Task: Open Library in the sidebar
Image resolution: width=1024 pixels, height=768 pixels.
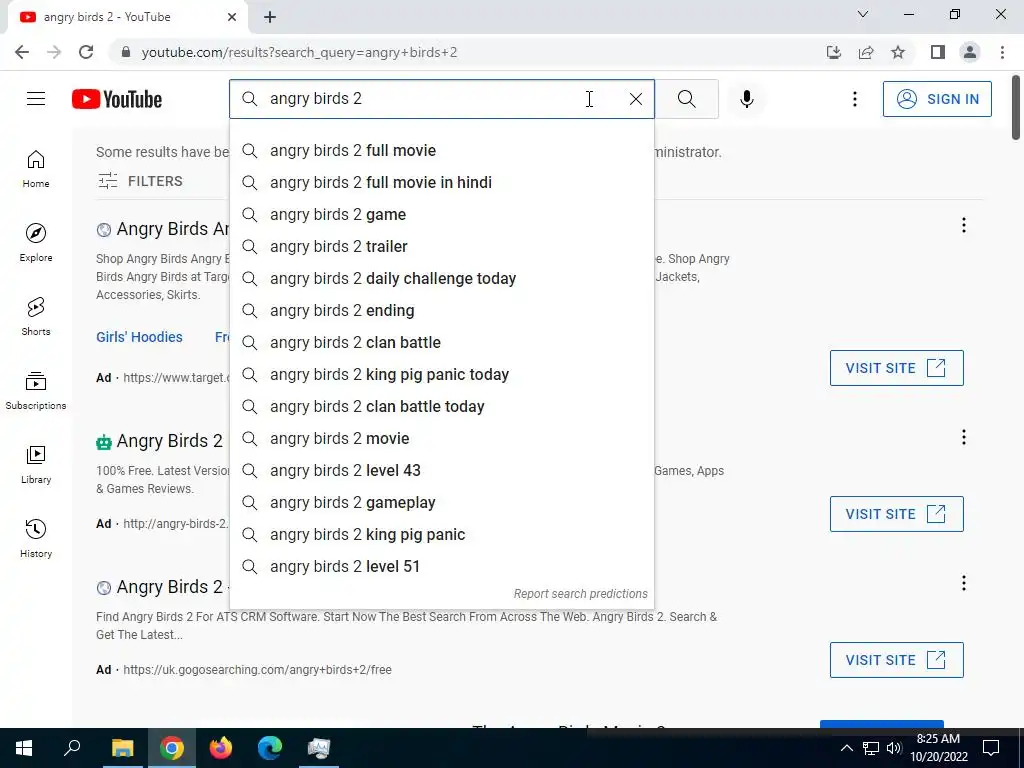Action: (36, 464)
